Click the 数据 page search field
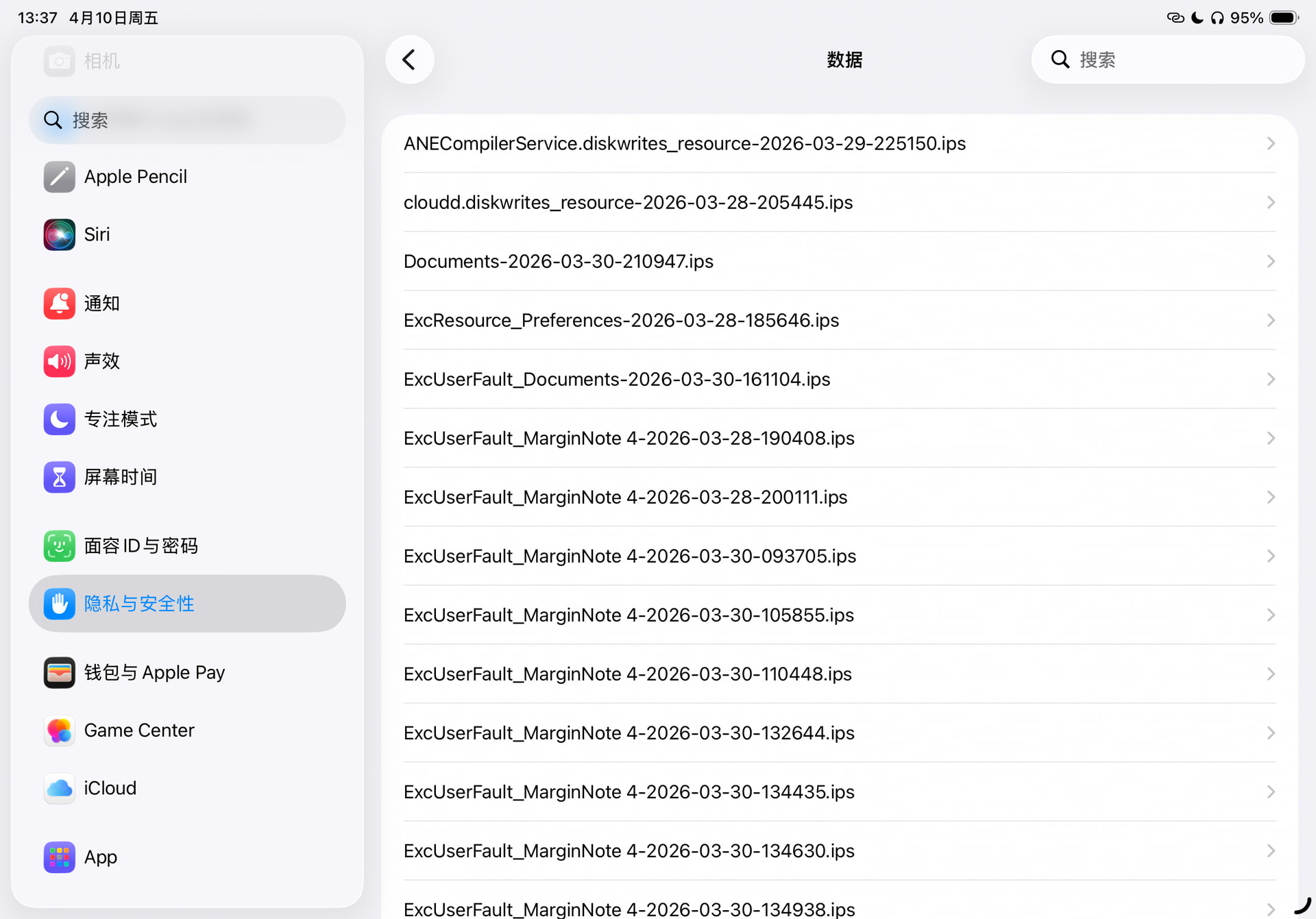Viewport: 1316px width, 919px height. tap(1167, 60)
